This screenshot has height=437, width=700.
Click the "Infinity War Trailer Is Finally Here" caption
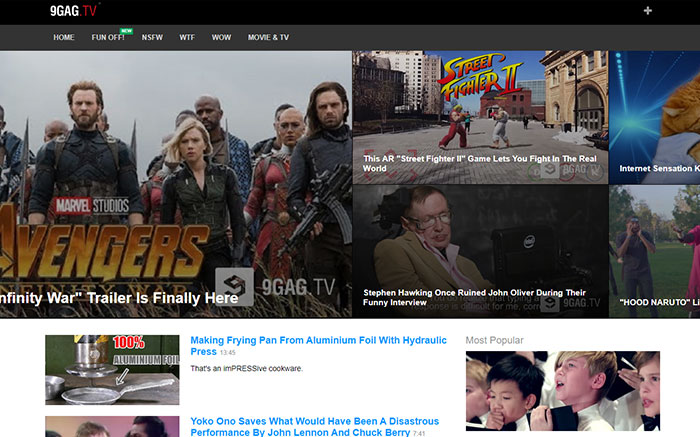pyautogui.click(x=119, y=298)
